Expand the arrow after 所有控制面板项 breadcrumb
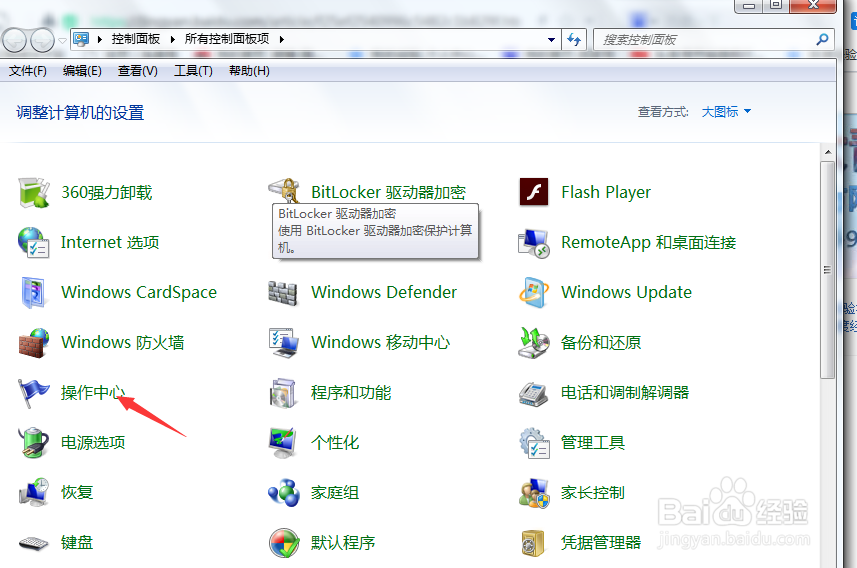This screenshot has height=568, width=857. click(x=282, y=39)
